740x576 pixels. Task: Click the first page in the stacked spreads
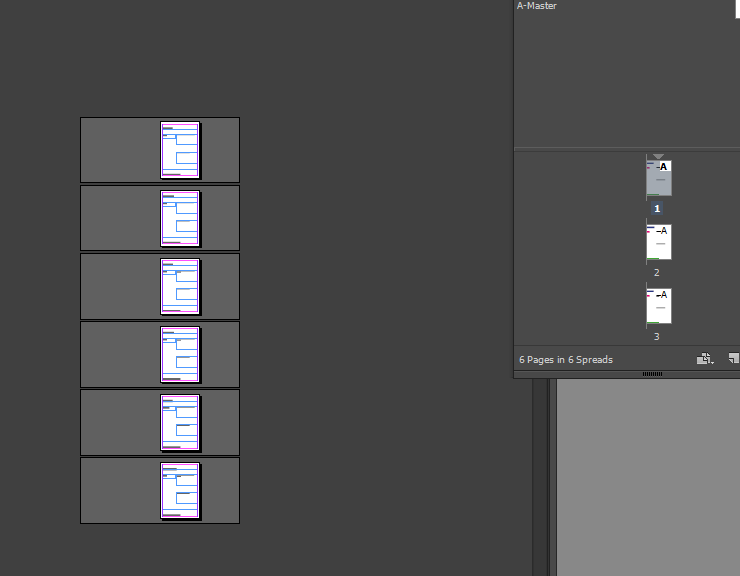point(180,150)
